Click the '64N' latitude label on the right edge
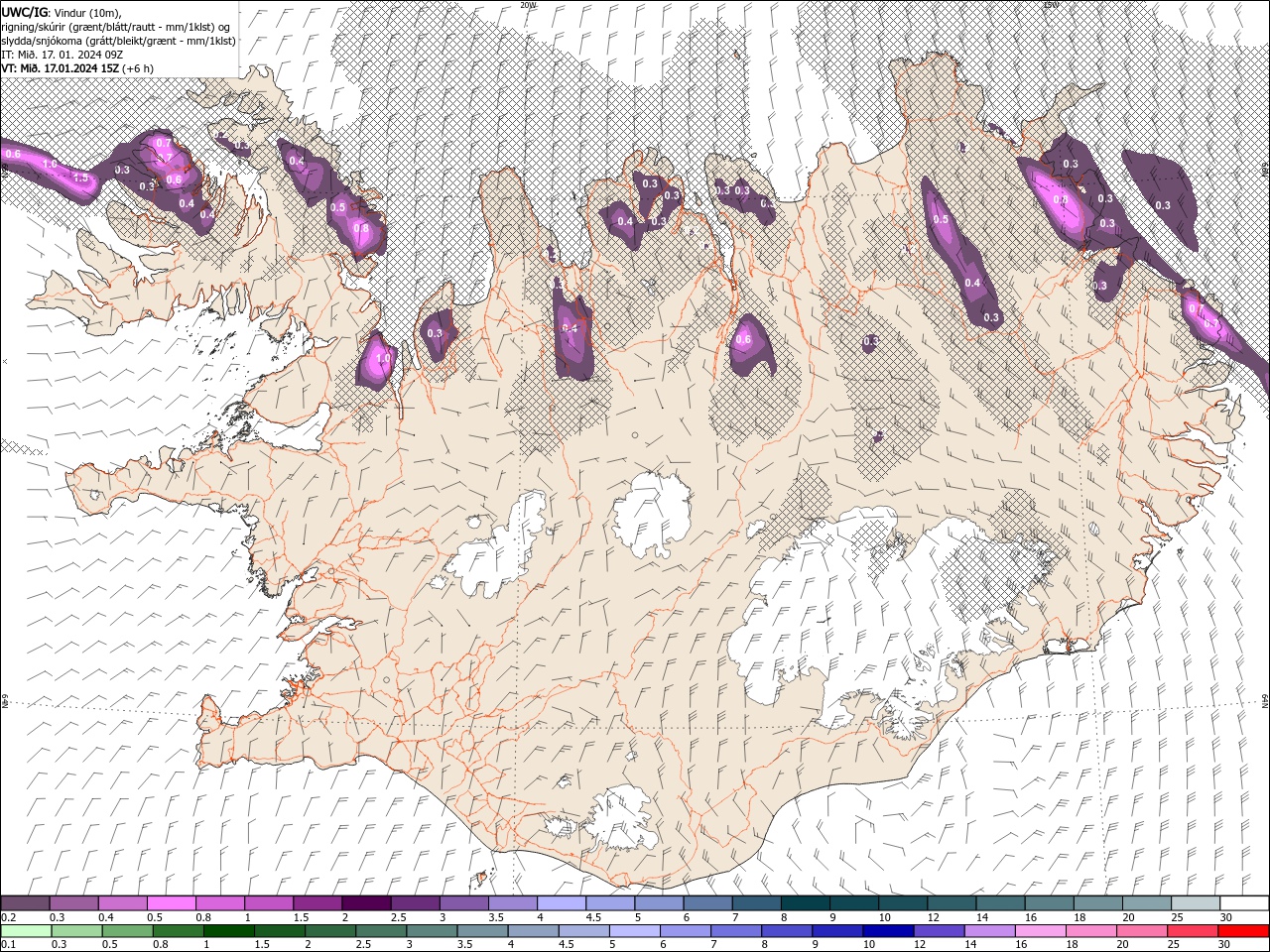 (1265, 701)
